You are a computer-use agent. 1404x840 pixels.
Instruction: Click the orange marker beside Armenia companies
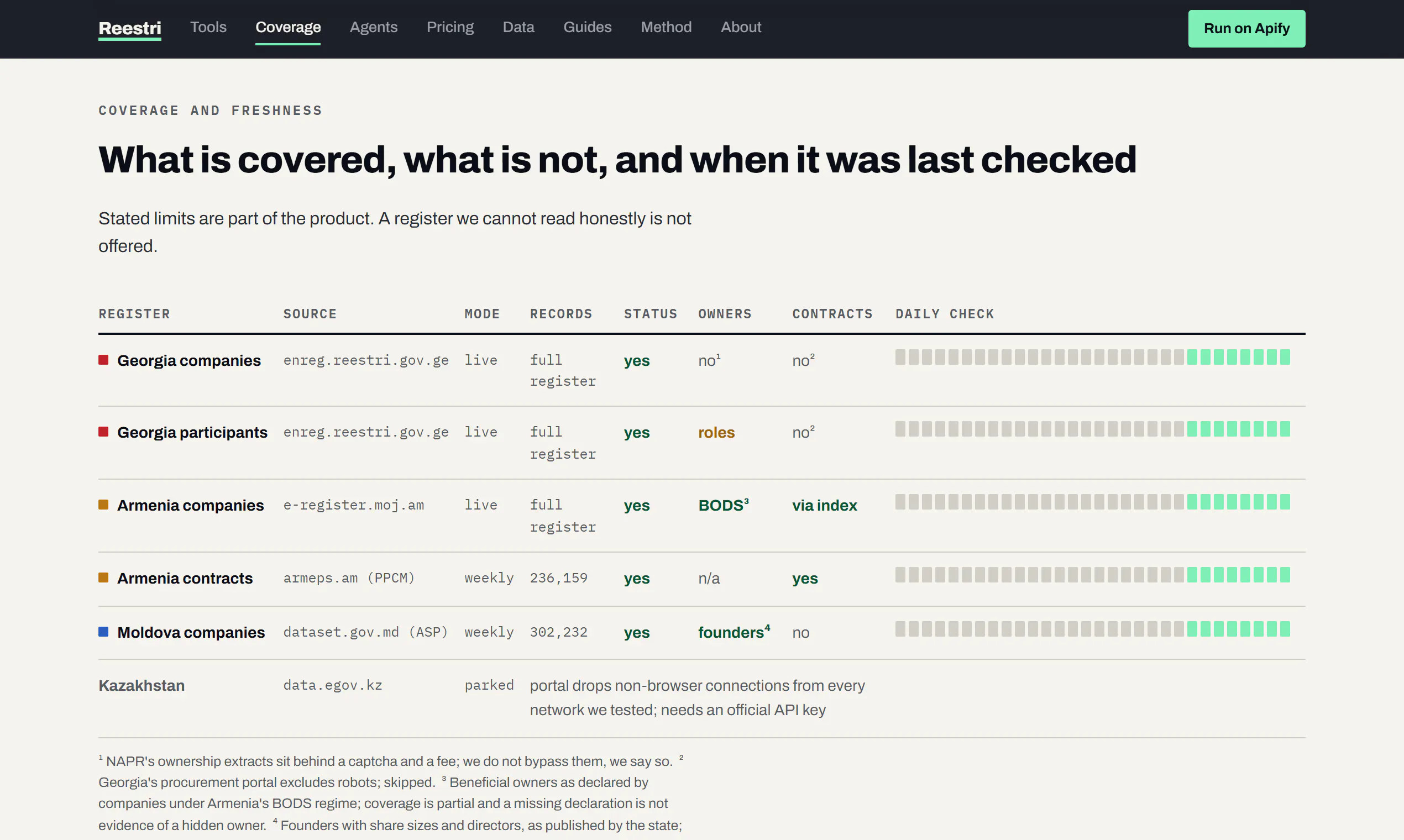point(103,505)
